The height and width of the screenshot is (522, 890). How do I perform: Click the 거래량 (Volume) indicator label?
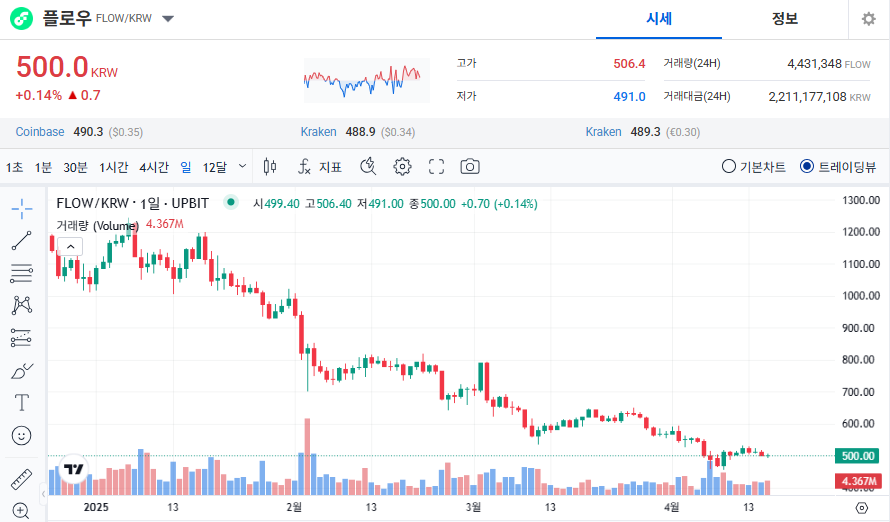click(x=97, y=225)
